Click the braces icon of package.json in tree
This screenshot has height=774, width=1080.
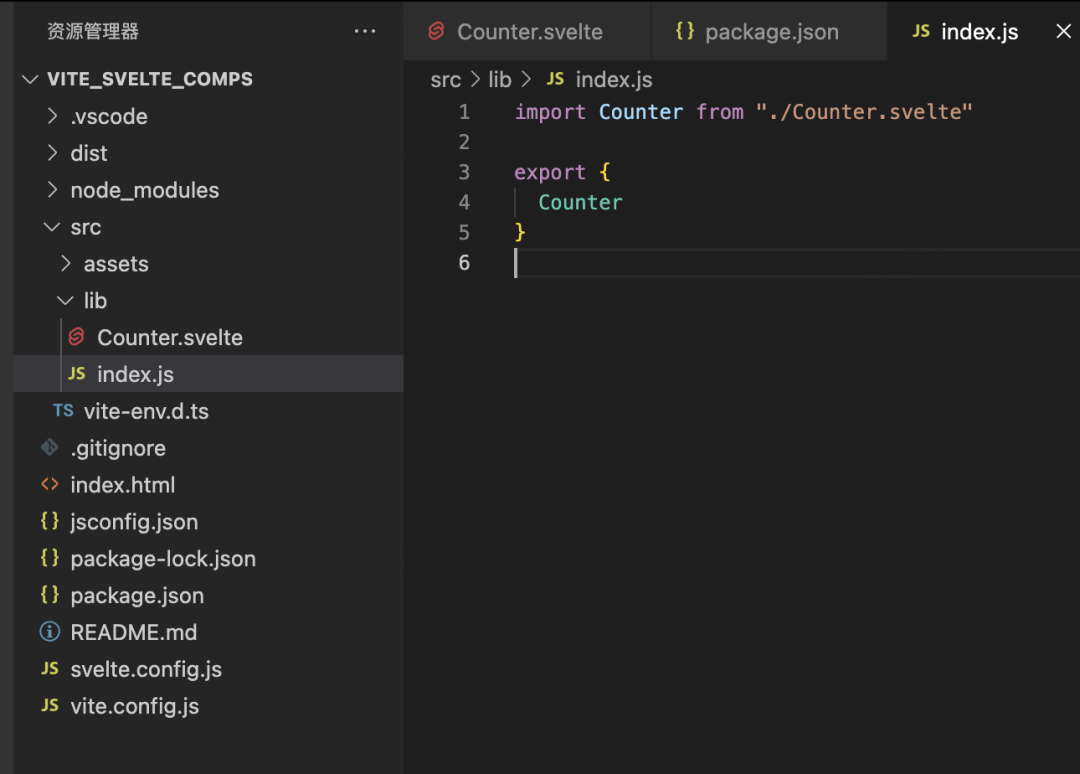(50, 594)
